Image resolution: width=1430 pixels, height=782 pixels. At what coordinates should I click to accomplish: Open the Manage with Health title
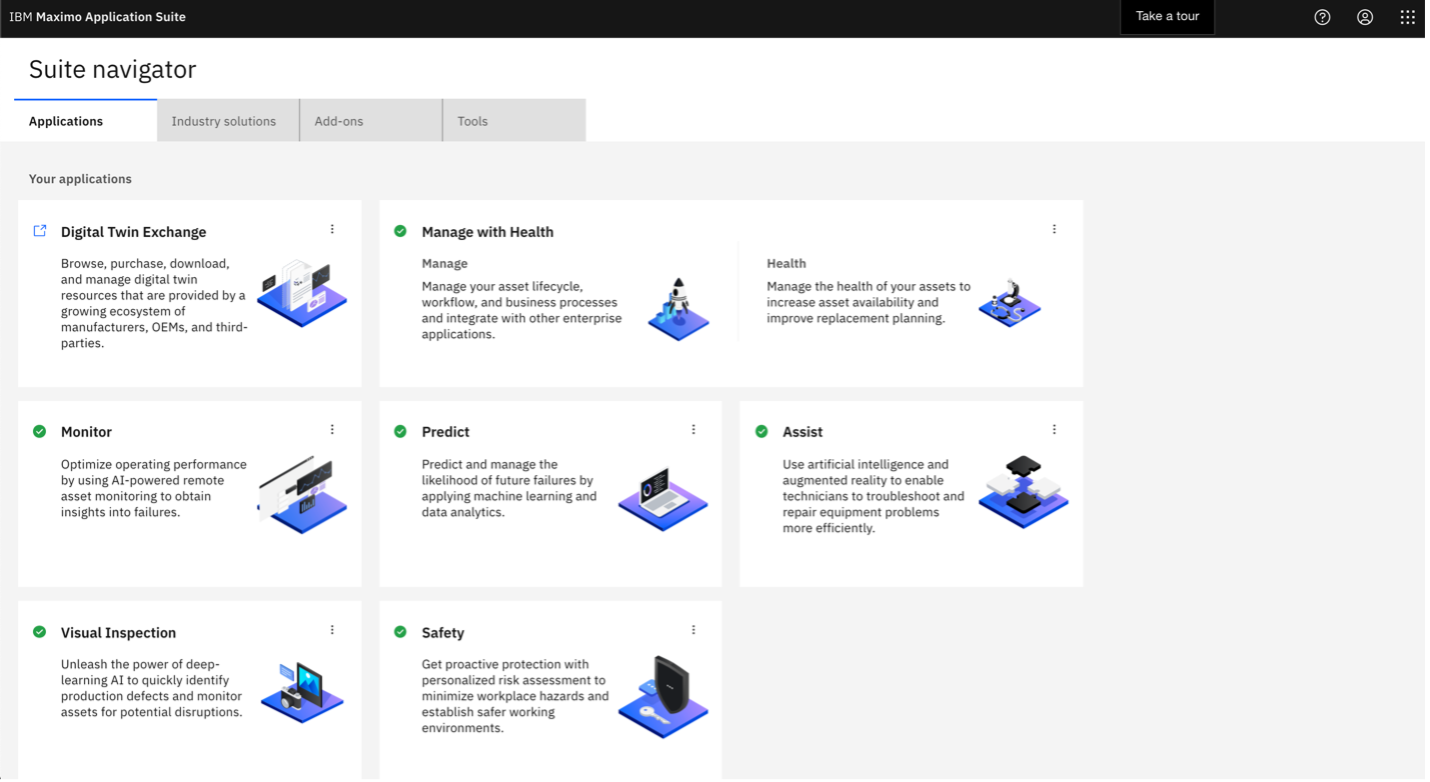pyautogui.click(x=487, y=232)
